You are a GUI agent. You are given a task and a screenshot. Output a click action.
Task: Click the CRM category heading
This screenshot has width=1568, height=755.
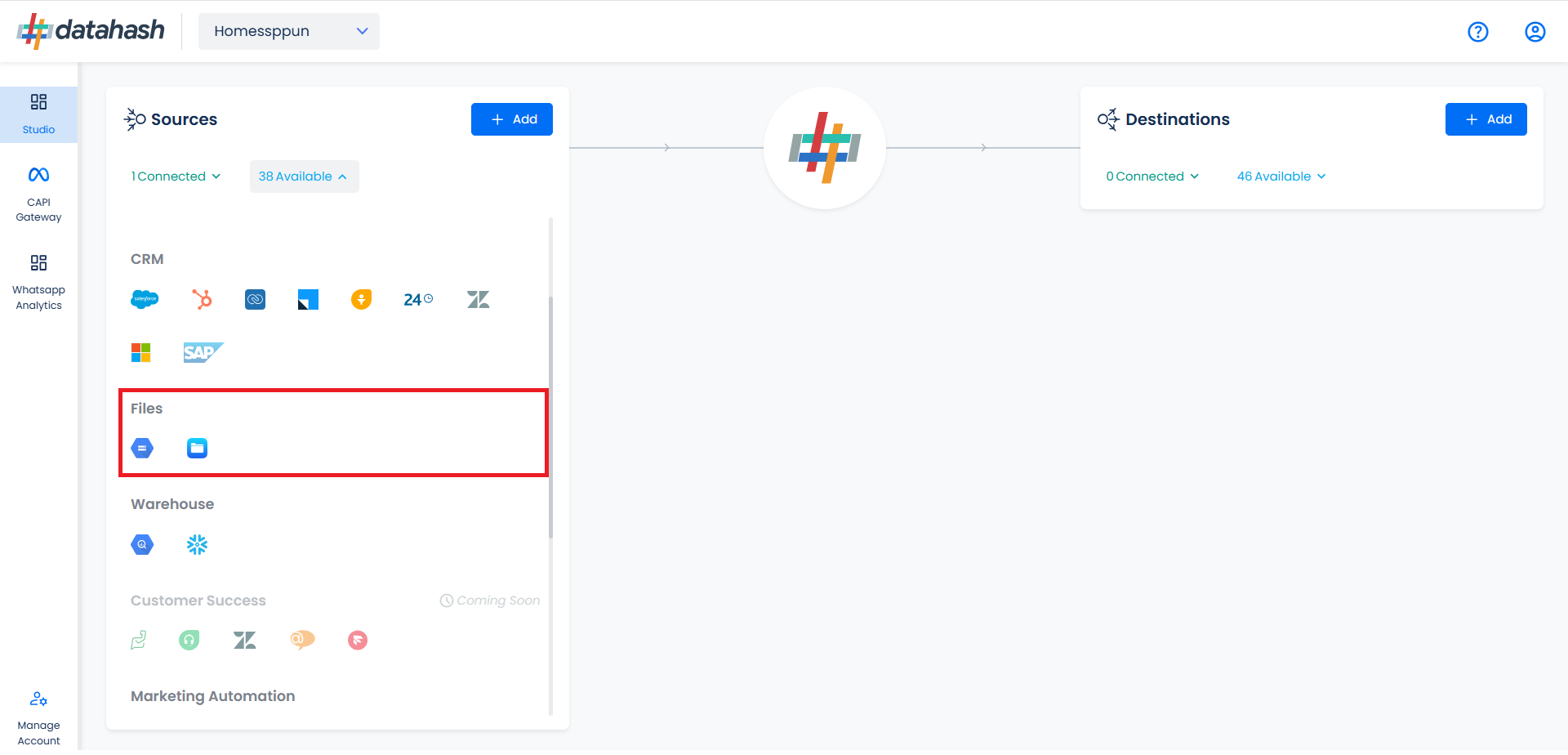(x=147, y=259)
